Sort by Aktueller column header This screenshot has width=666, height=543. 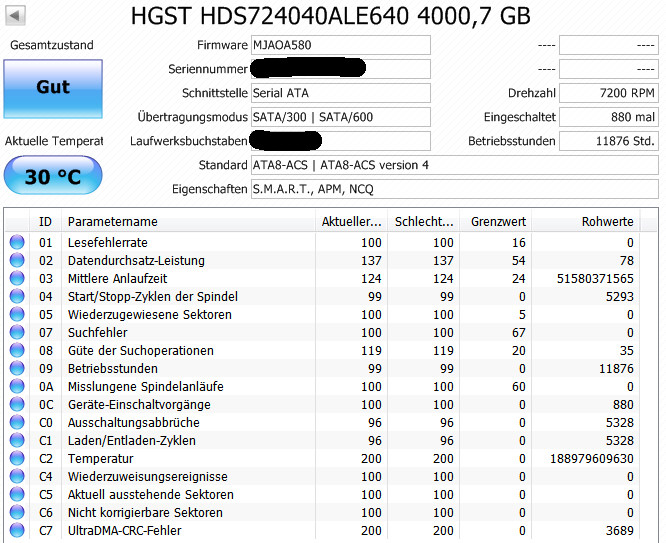(x=351, y=221)
